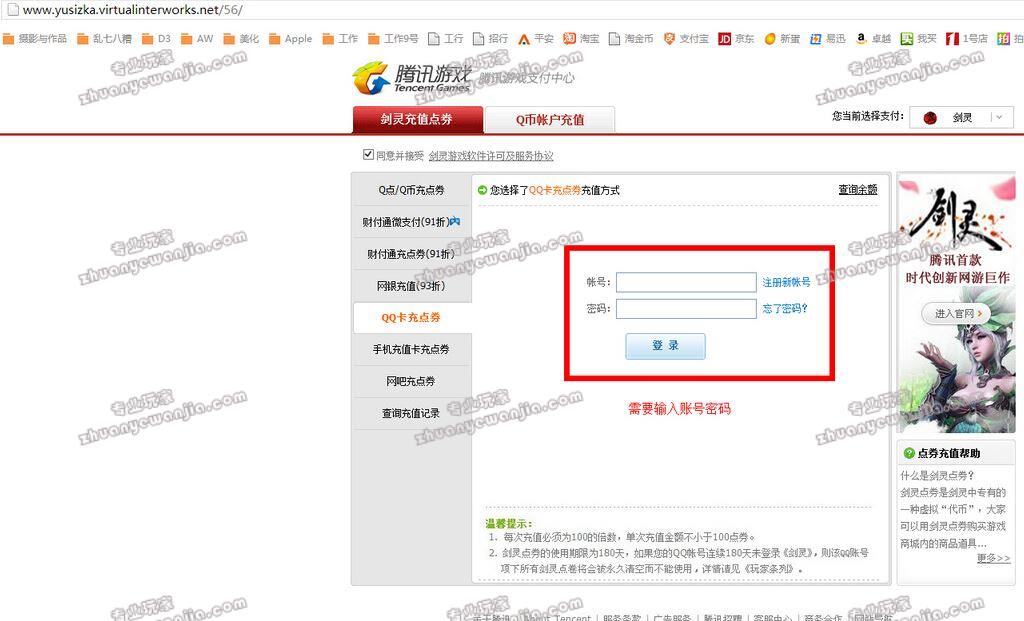The width and height of the screenshot is (1024, 621).
Task: Click the green help icon by 点券充值帮助
Action: [x=908, y=453]
